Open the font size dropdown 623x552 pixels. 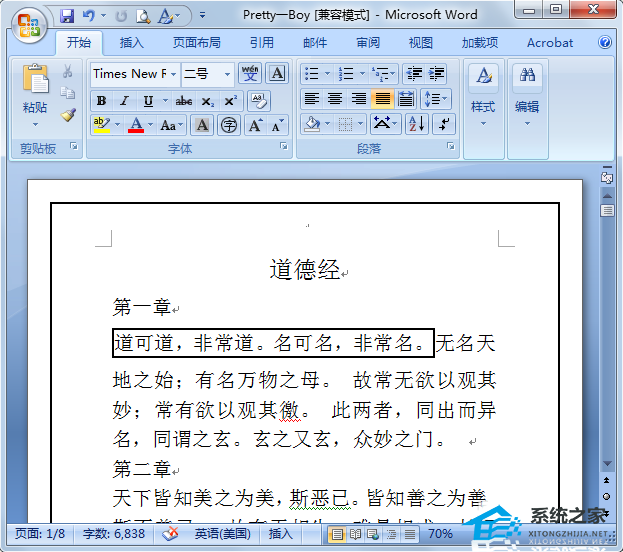(228, 74)
